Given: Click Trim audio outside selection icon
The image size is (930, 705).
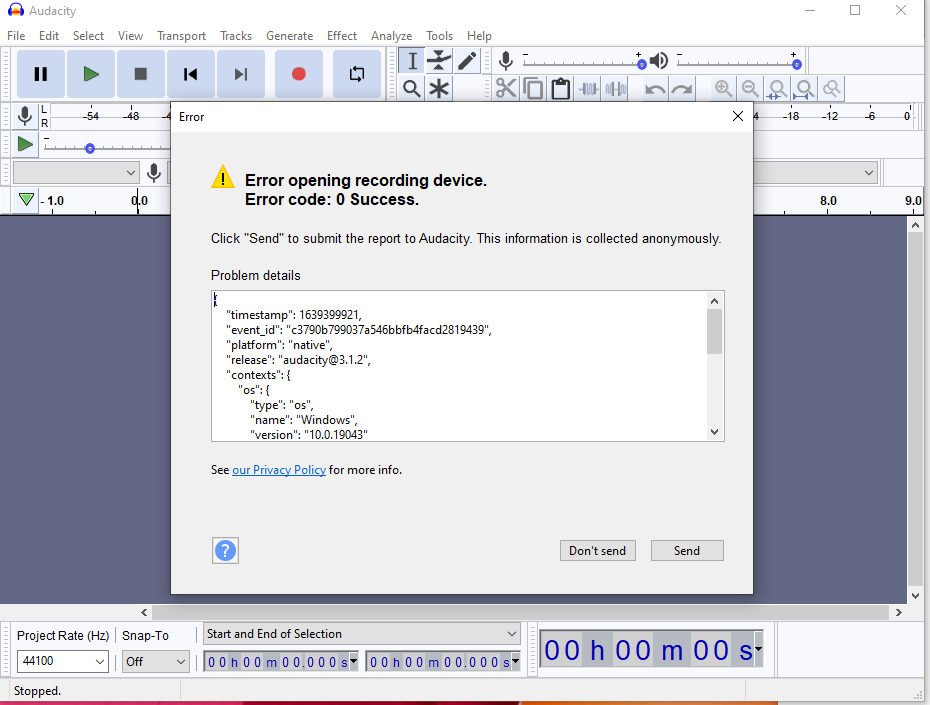Looking at the screenshot, I should pyautogui.click(x=588, y=89).
